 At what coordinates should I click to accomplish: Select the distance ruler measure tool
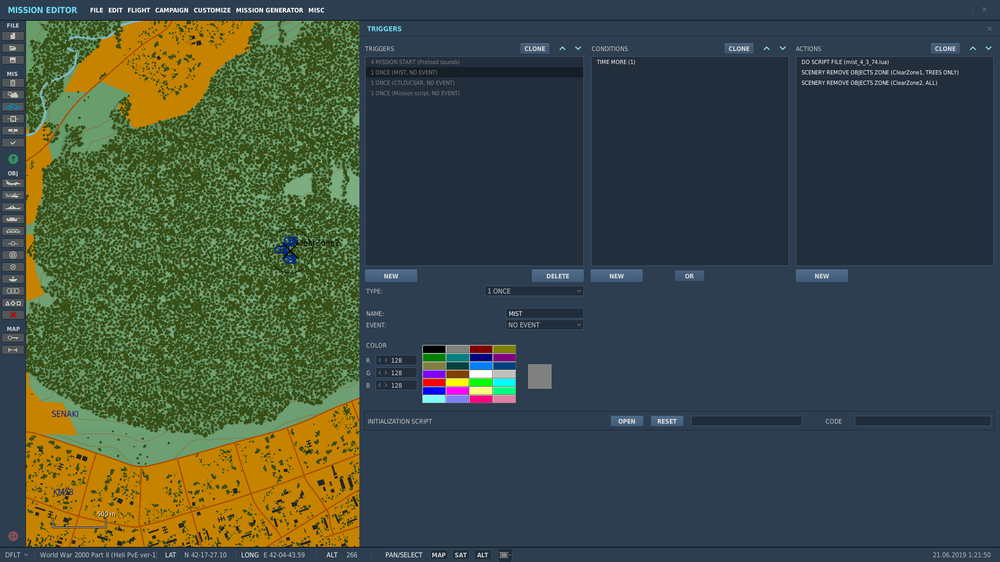tap(13, 350)
